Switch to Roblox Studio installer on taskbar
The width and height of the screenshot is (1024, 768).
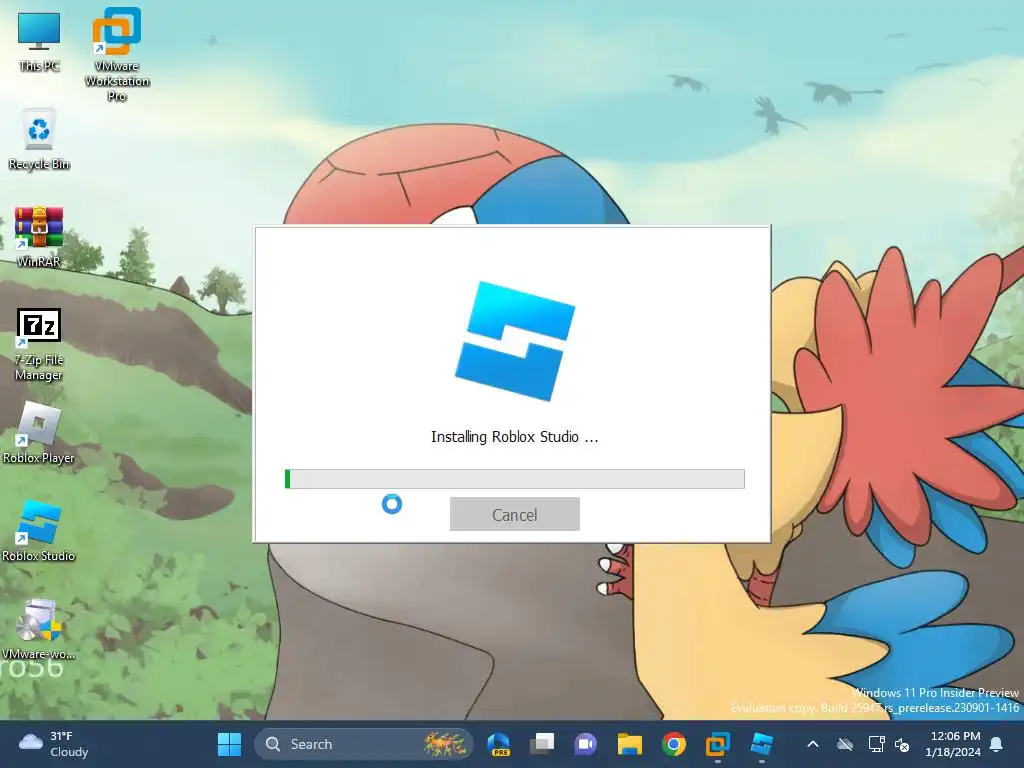[761, 744]
